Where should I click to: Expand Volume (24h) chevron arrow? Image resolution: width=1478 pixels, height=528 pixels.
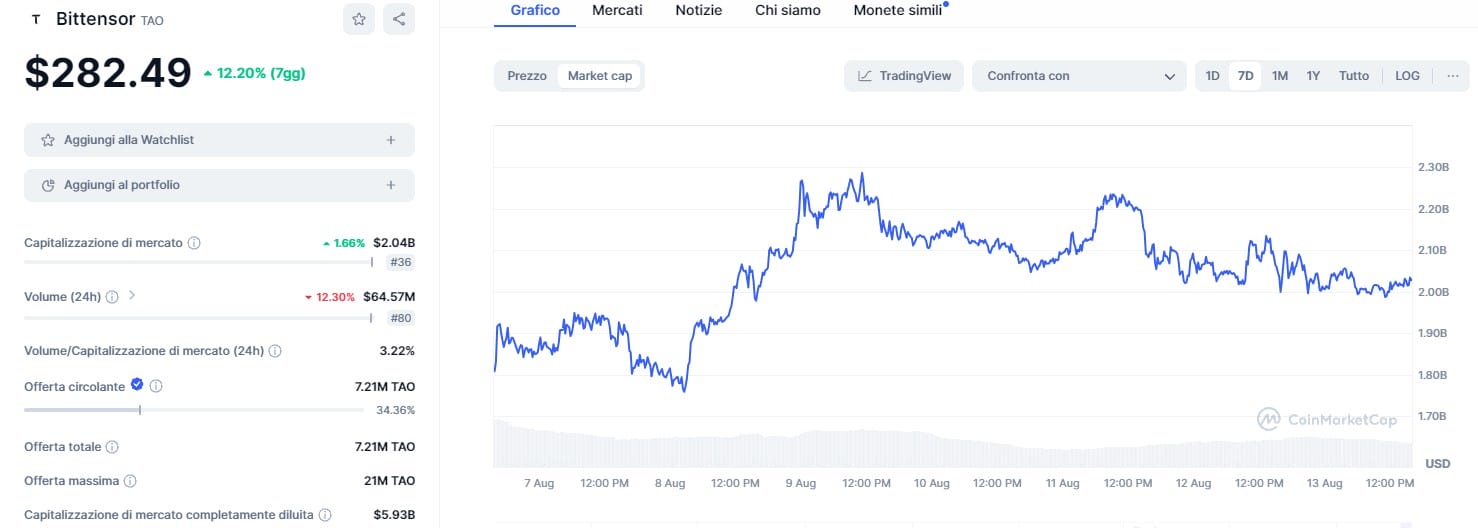132,296
